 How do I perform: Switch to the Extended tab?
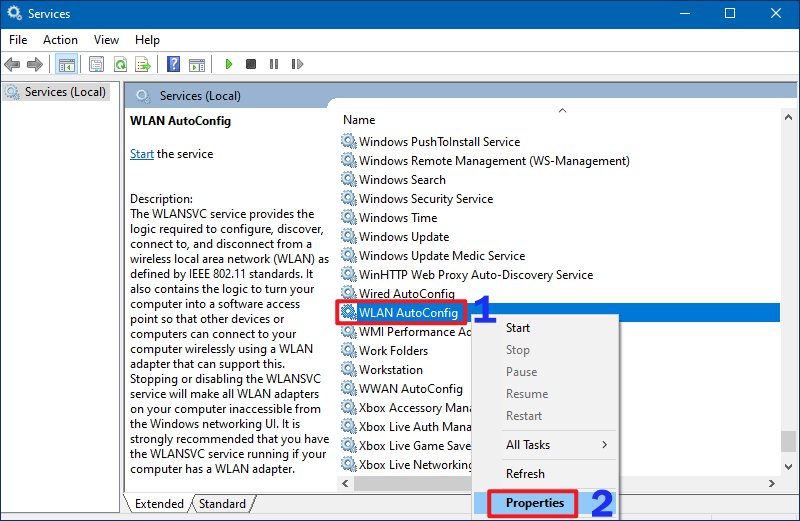point(159,504)
